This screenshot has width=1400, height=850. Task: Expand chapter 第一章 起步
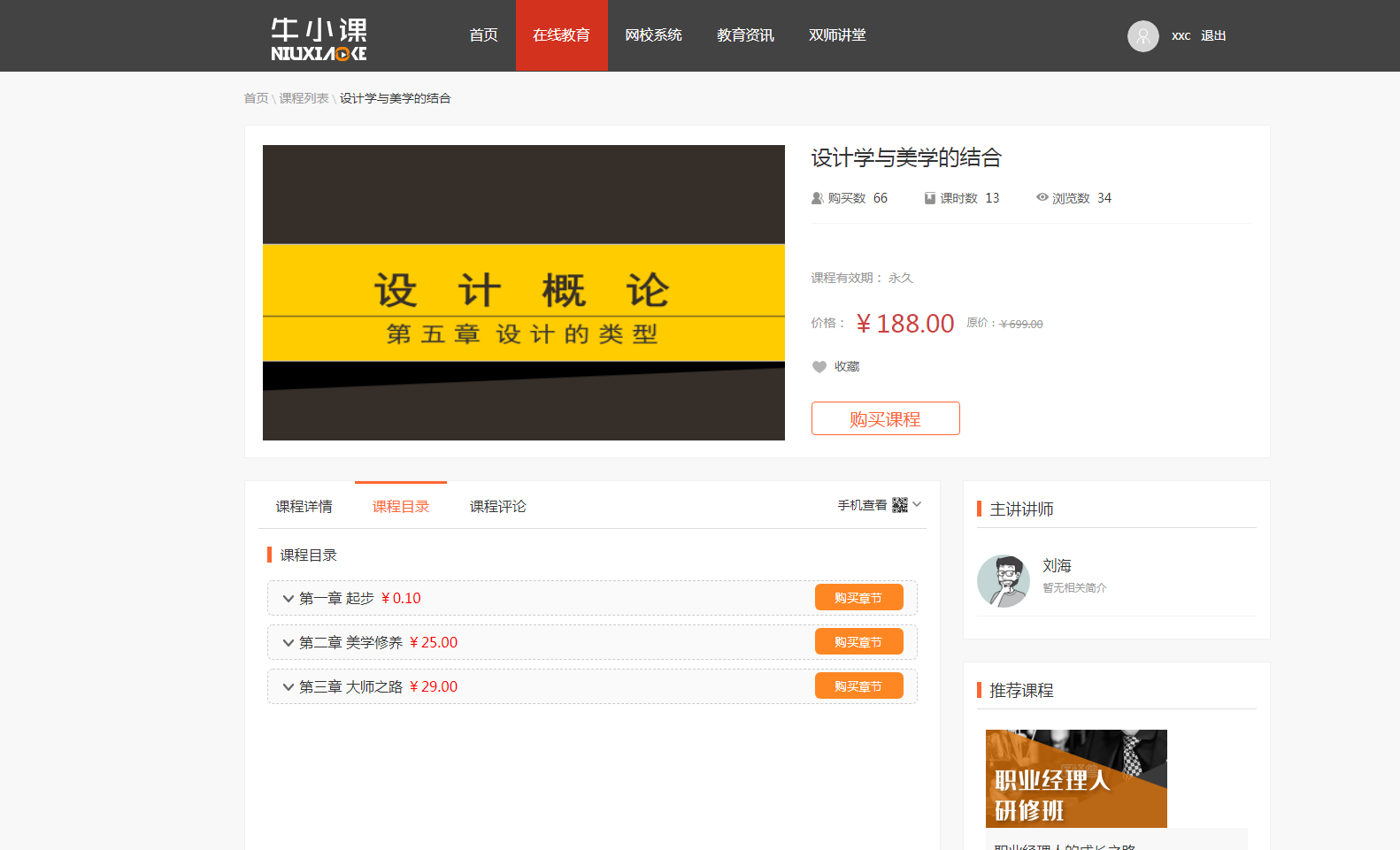point(288,599)
